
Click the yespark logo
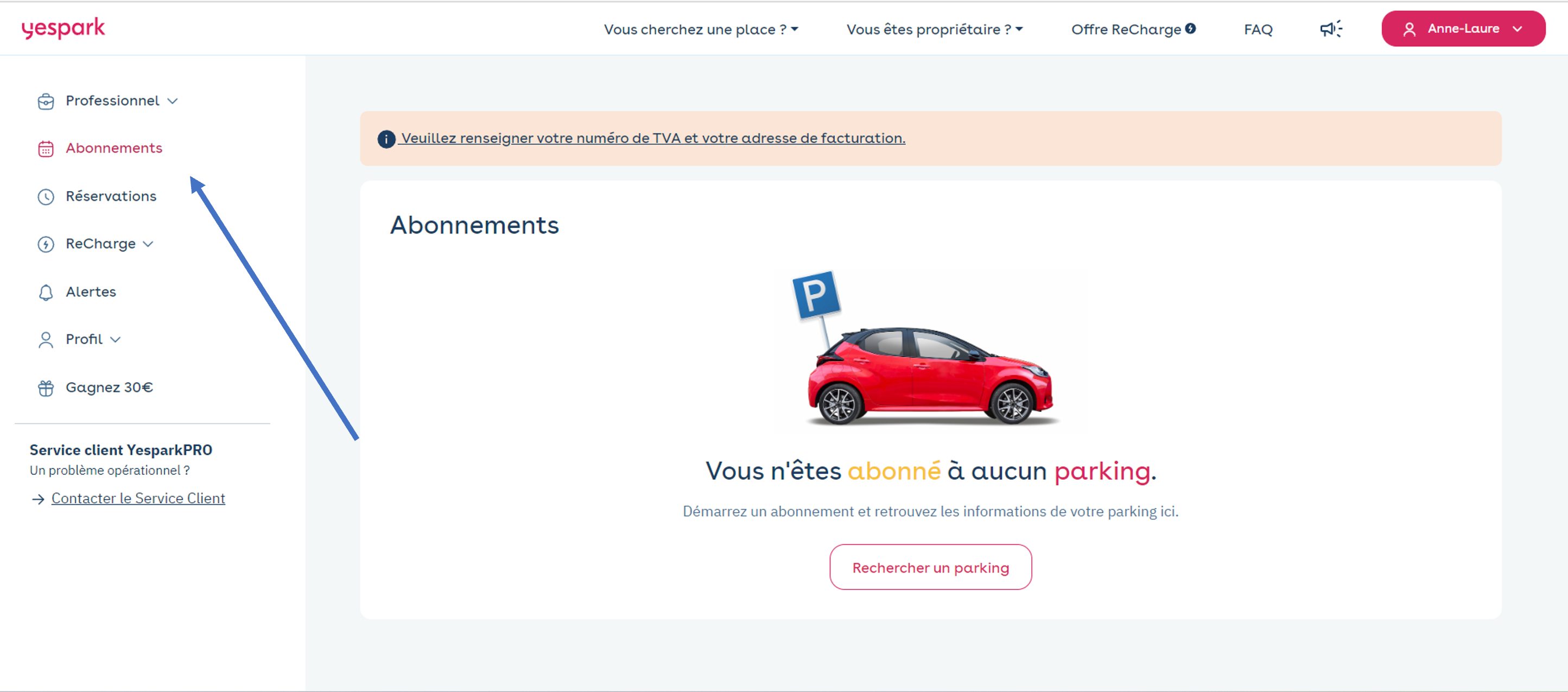64,29
